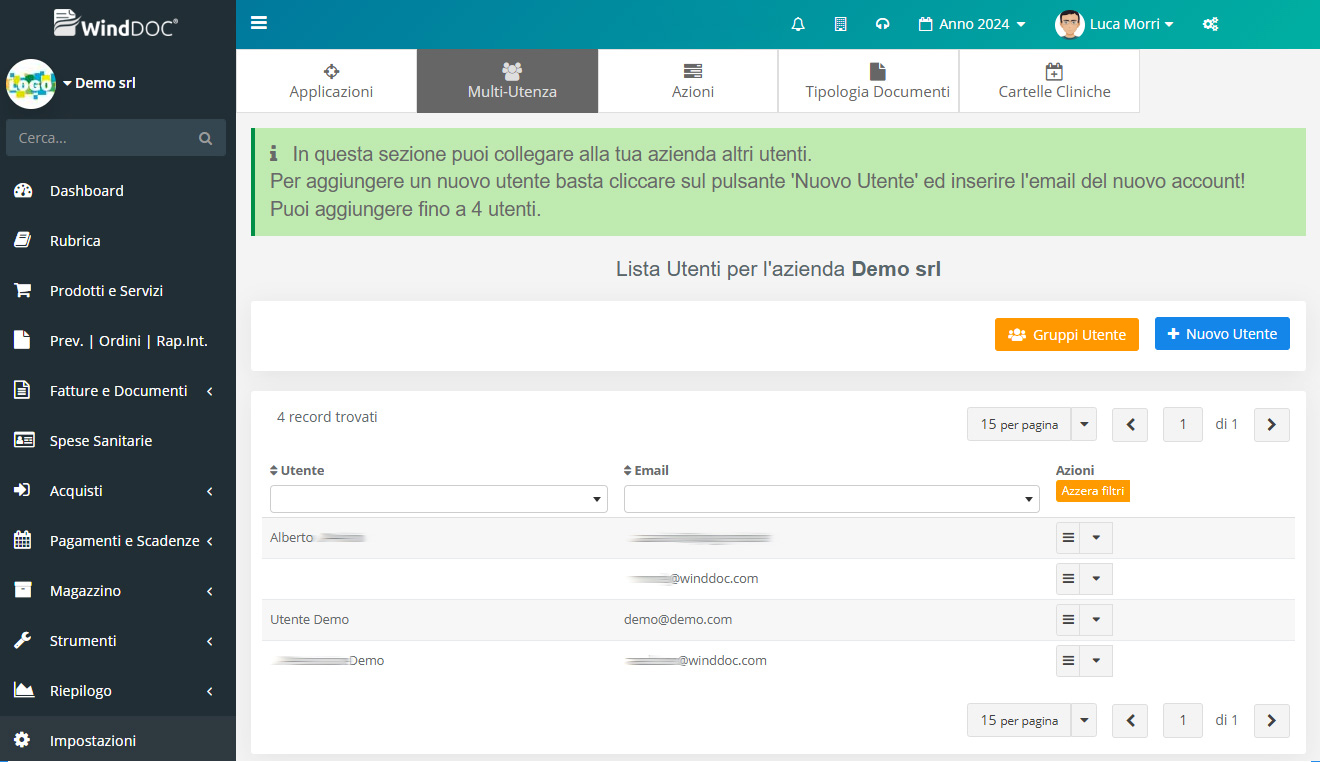Open the Email filter dropdown
The height and width of the screenshot is (762, 1320).
click(831, 499)
